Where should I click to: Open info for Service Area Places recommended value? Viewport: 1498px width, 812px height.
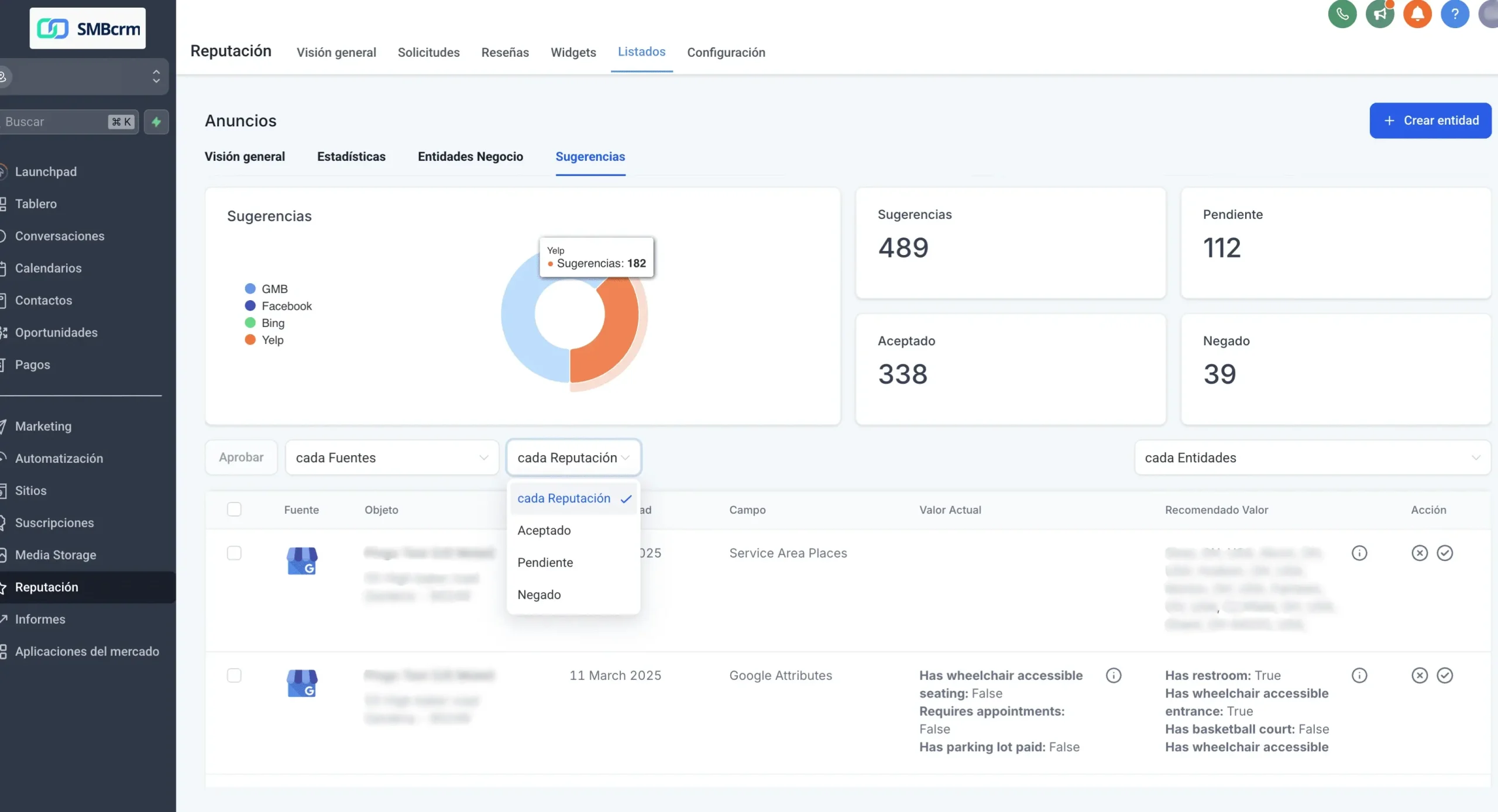point(1359,553)
